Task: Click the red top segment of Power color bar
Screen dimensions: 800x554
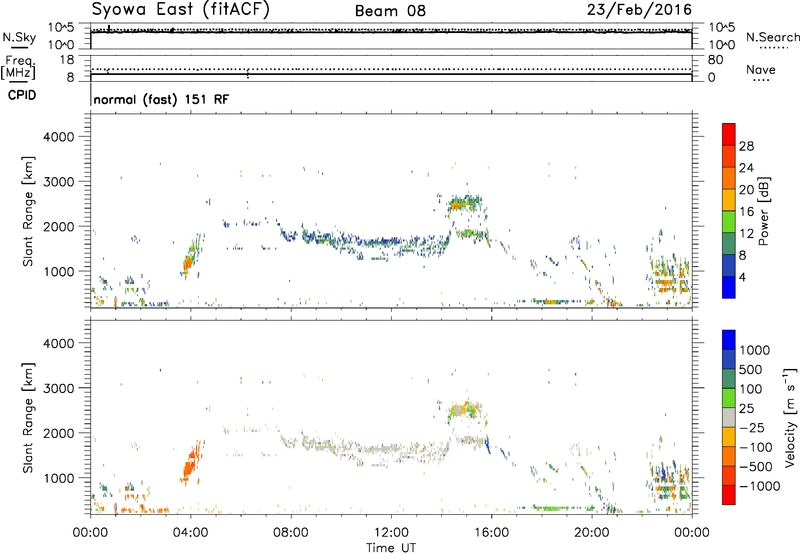Action: coord(729,134)
